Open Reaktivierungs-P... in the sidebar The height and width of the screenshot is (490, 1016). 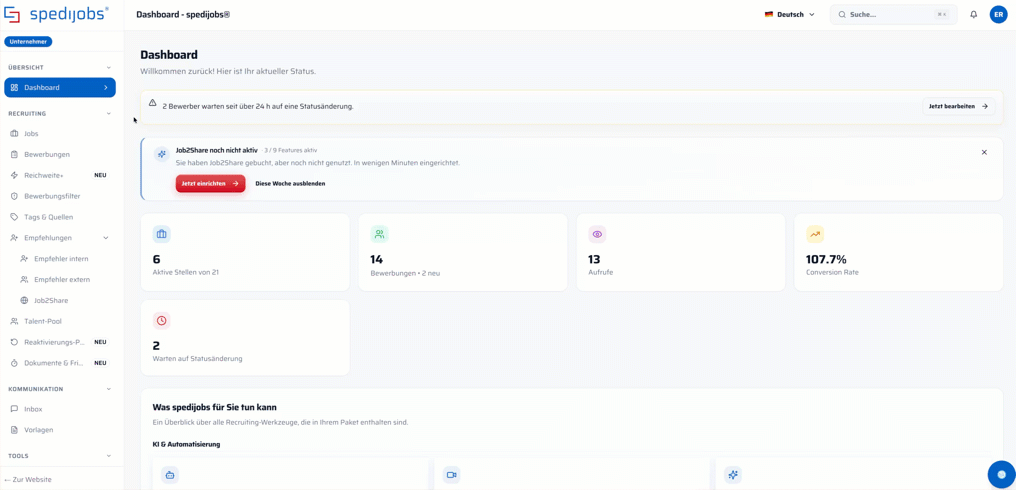click(x=60, y=342)
